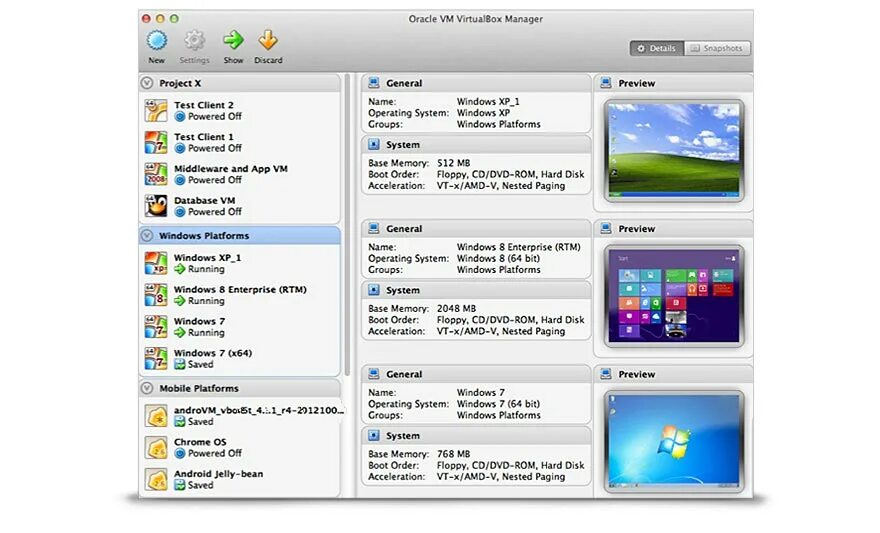The height and width of the screenshot is (533, 880).
Task: Click System chip icon for Windows XP_1
Action: 373,145
